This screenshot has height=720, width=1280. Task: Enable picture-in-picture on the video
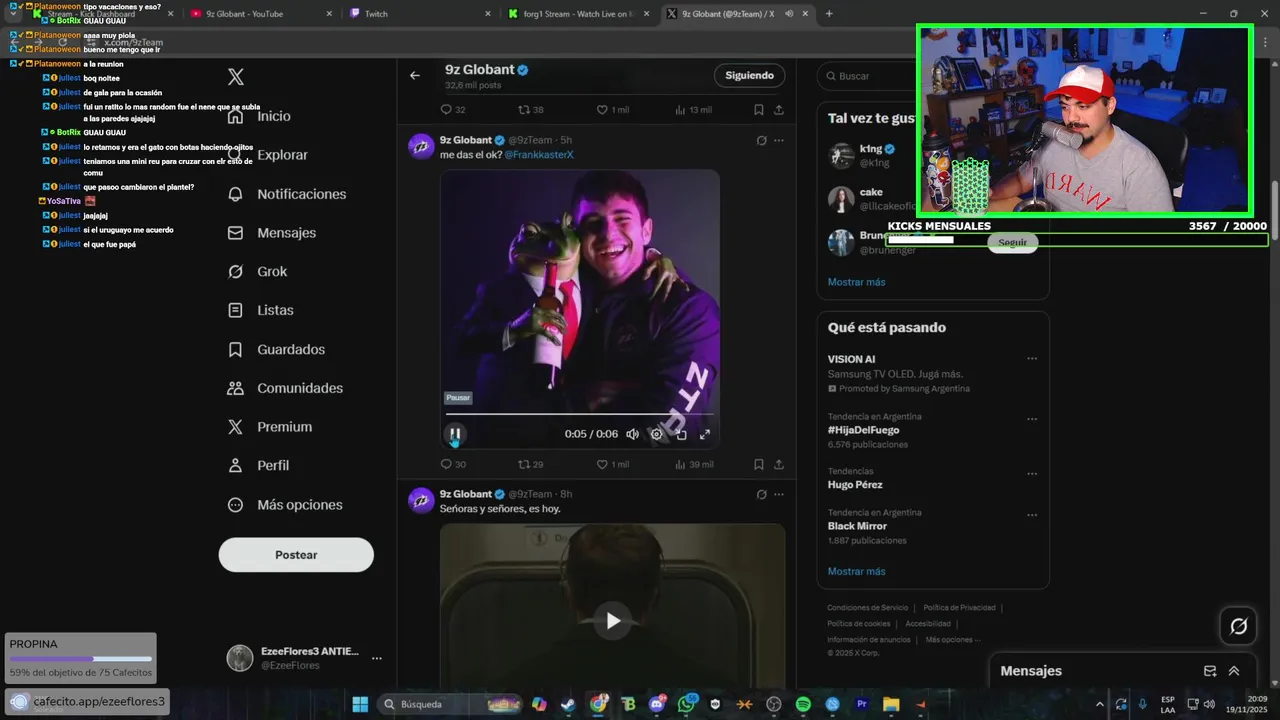coord(681,434)
